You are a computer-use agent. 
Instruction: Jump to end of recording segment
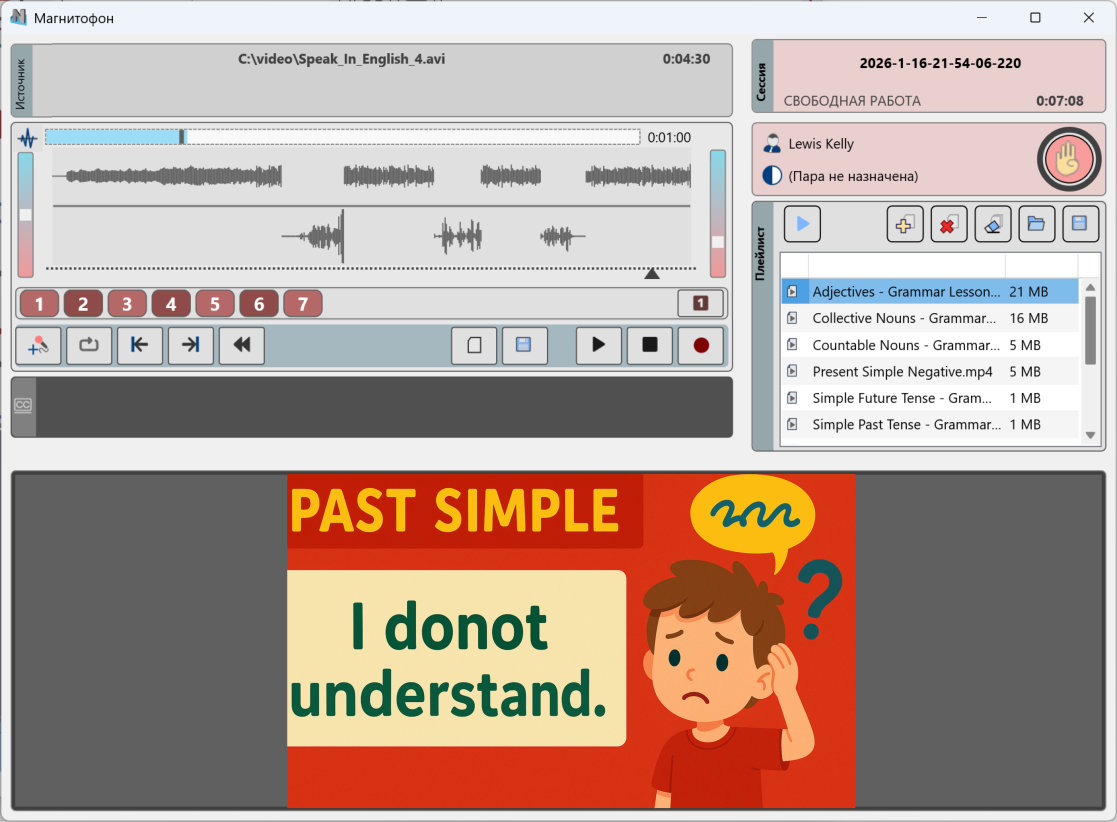pos(190,345)
